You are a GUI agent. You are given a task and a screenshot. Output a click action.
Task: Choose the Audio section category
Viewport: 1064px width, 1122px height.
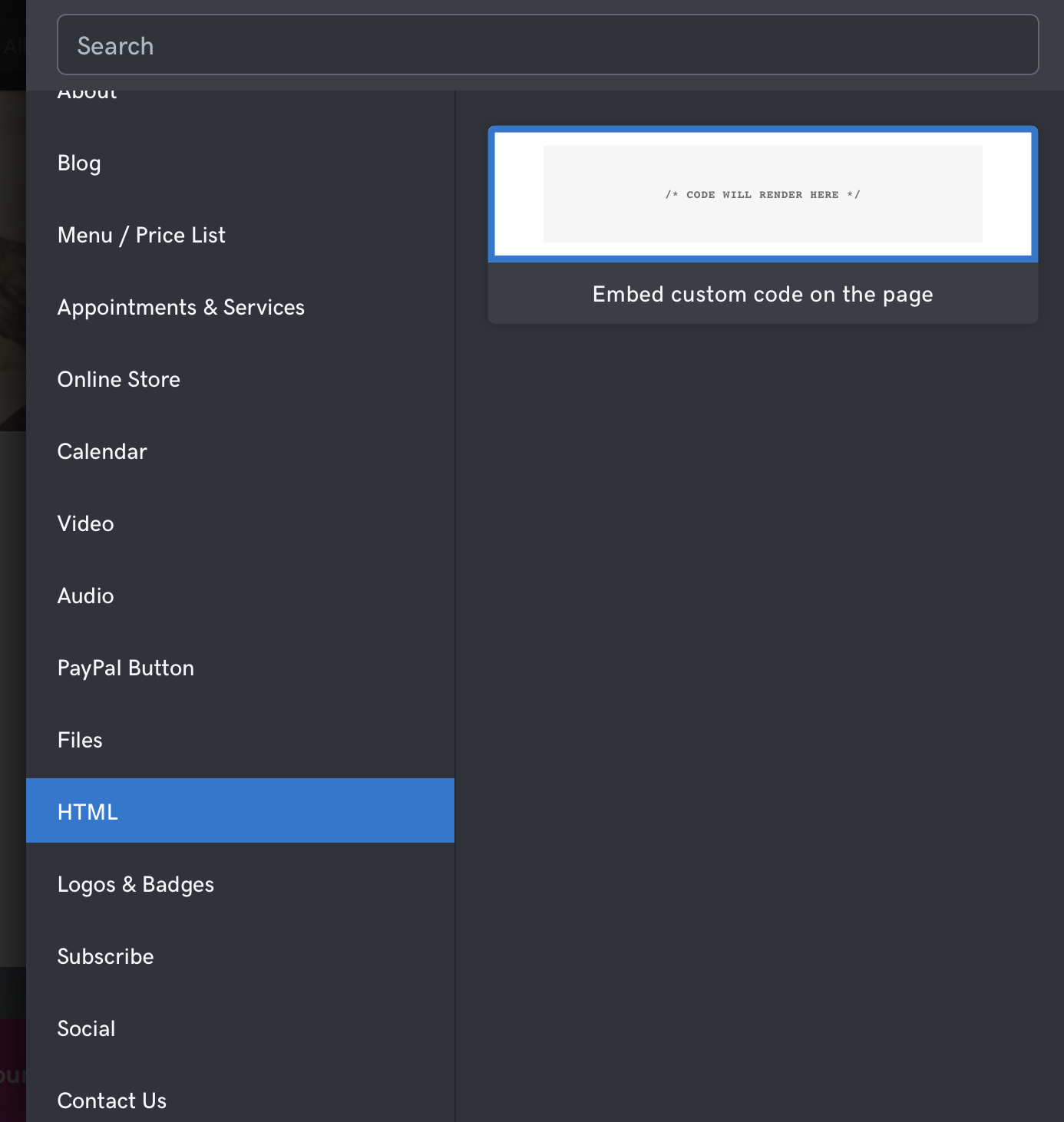85,596
